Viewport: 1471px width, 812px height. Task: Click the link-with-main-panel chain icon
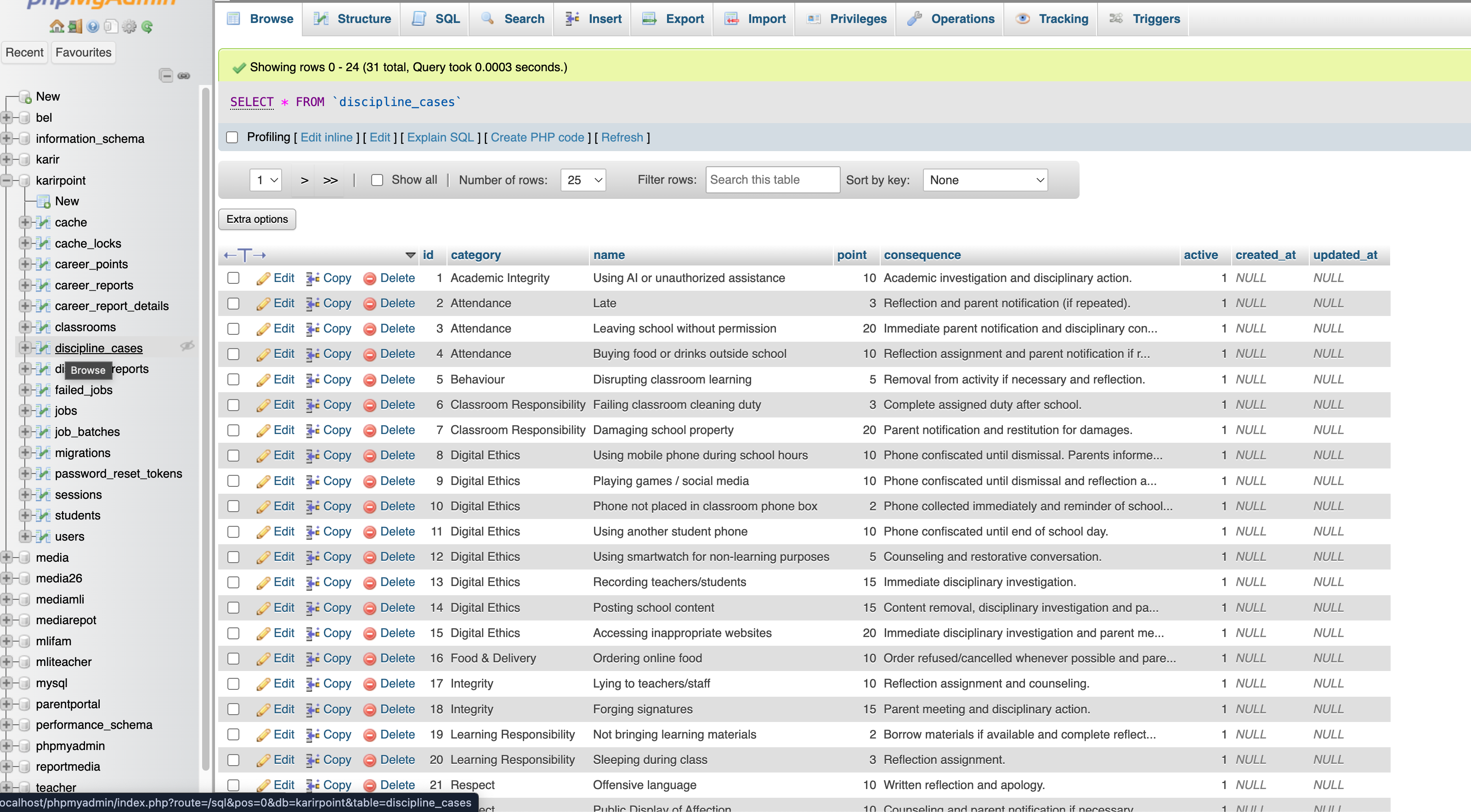point(184,75)
